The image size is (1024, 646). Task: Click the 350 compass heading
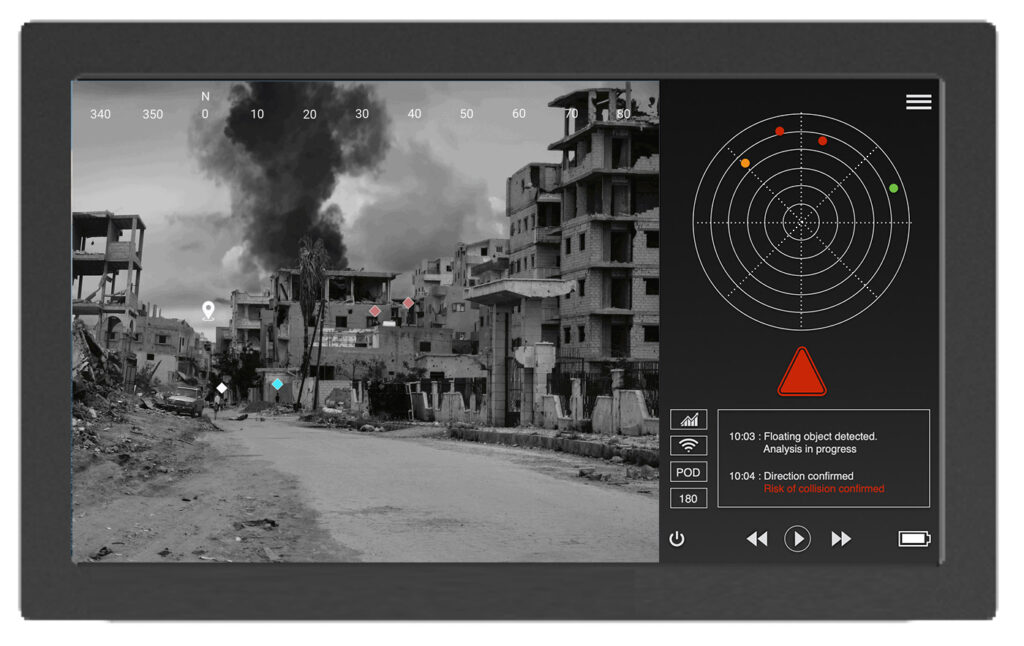153,114
